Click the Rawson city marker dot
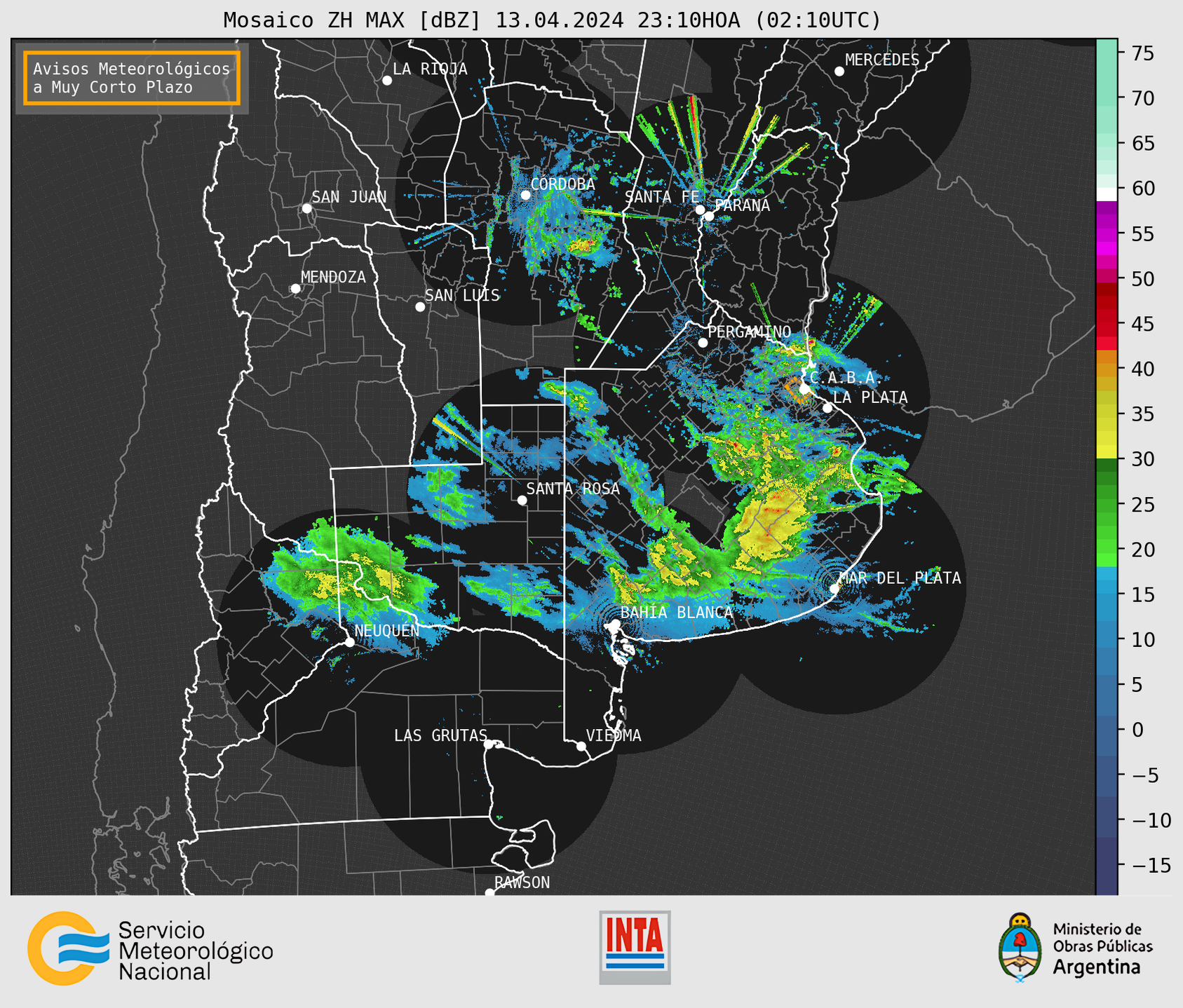The height and width of the screenshot is (1008, 1183). 489,892
